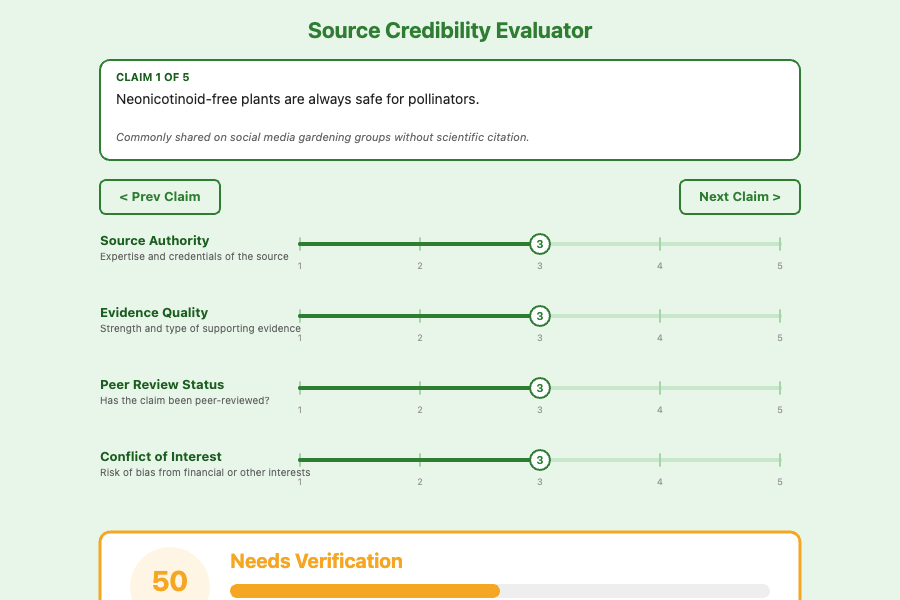
Task: Click 'Expertise and credentials of the source' description
Action: pyautogui.click(x=194, y=257)
